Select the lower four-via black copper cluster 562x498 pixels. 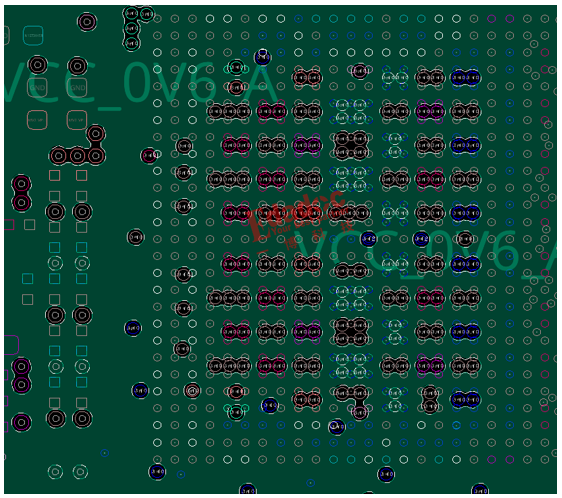351,332
